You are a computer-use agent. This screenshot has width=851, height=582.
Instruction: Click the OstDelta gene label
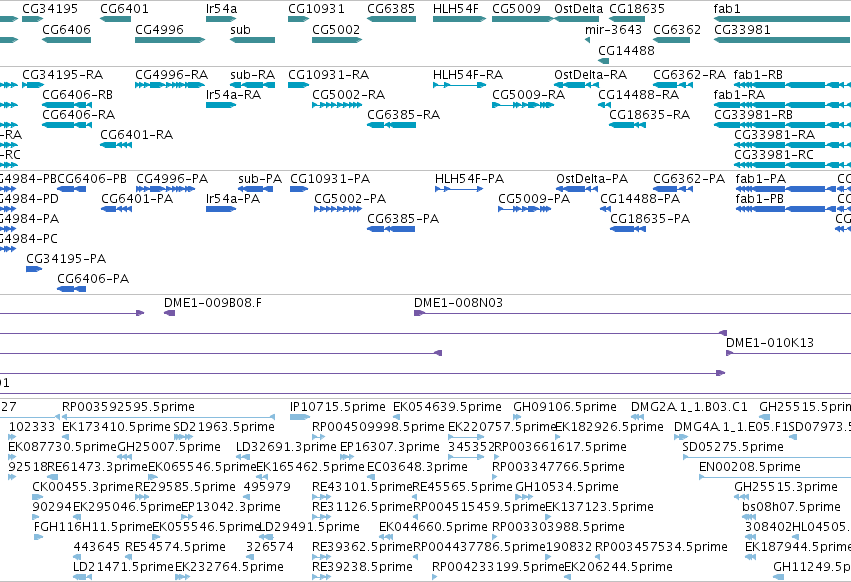(x=579, y=9)
